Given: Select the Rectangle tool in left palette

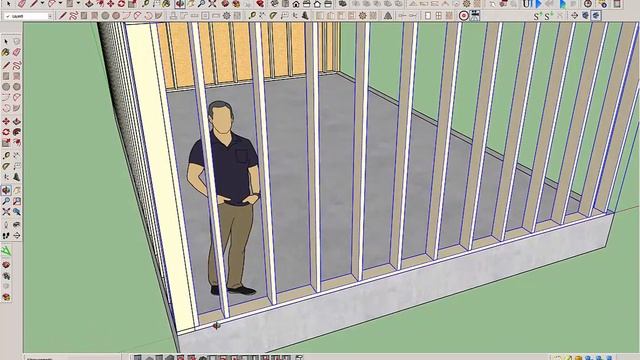Looking at the screenshot, I should point(6,76).
